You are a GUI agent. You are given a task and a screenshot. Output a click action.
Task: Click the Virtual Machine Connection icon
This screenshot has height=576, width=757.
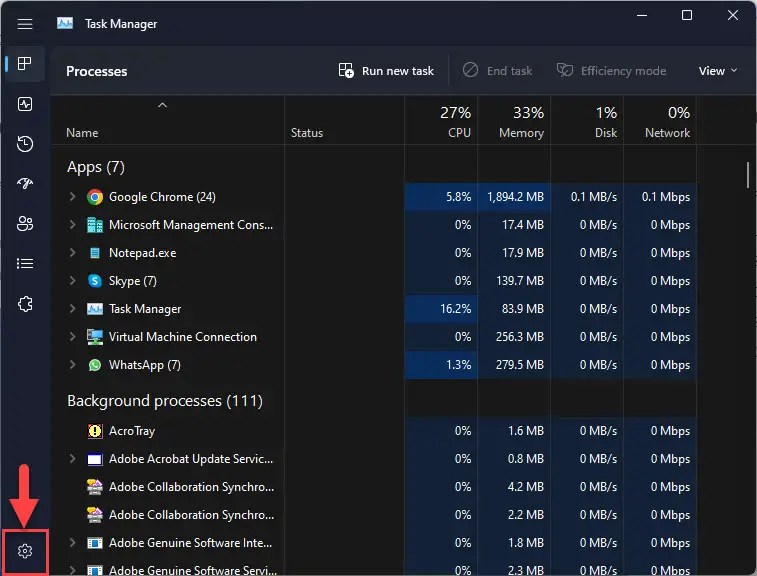[x=95, y=337]
